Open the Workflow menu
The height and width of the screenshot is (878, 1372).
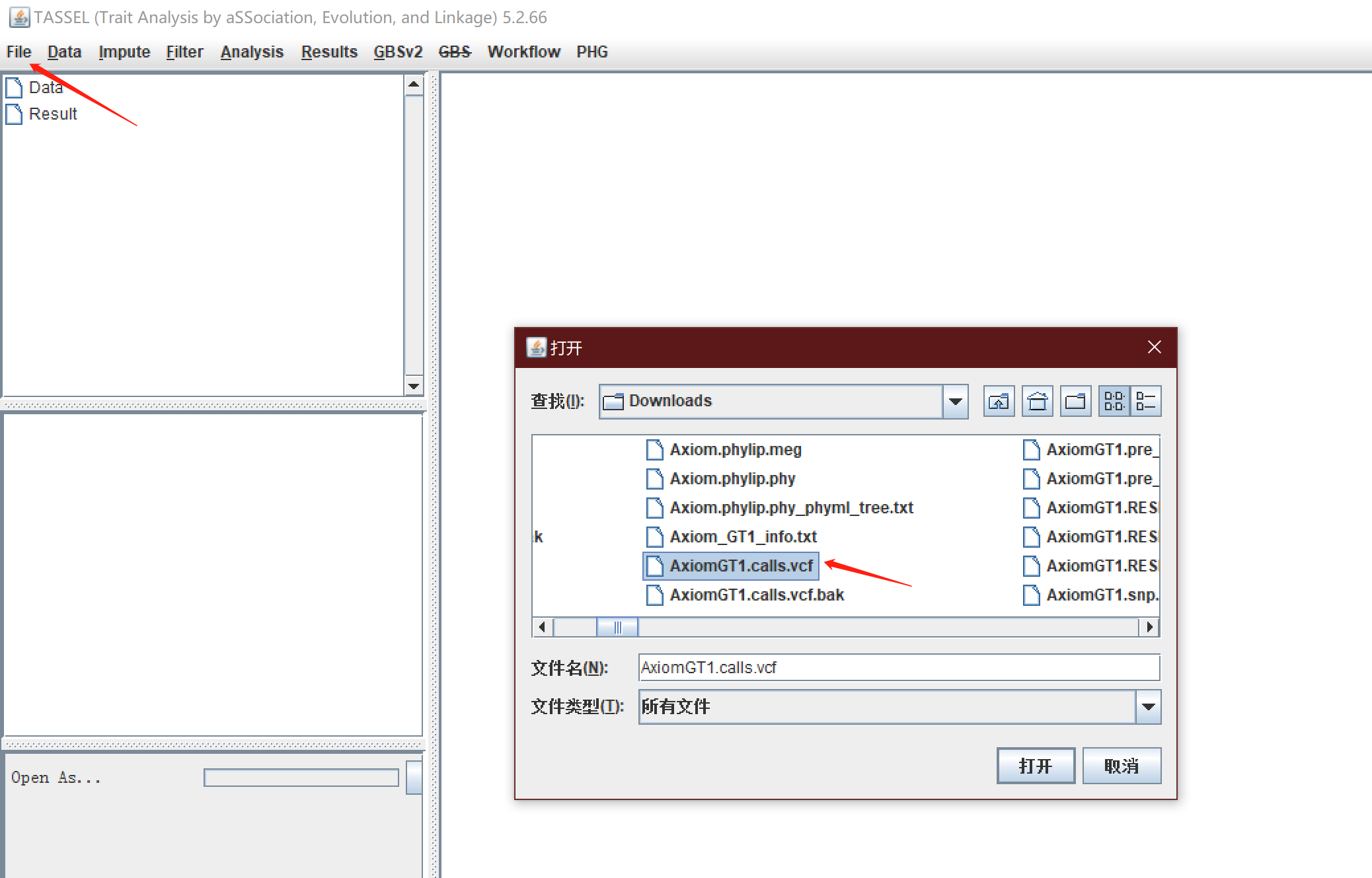point(523,52)
